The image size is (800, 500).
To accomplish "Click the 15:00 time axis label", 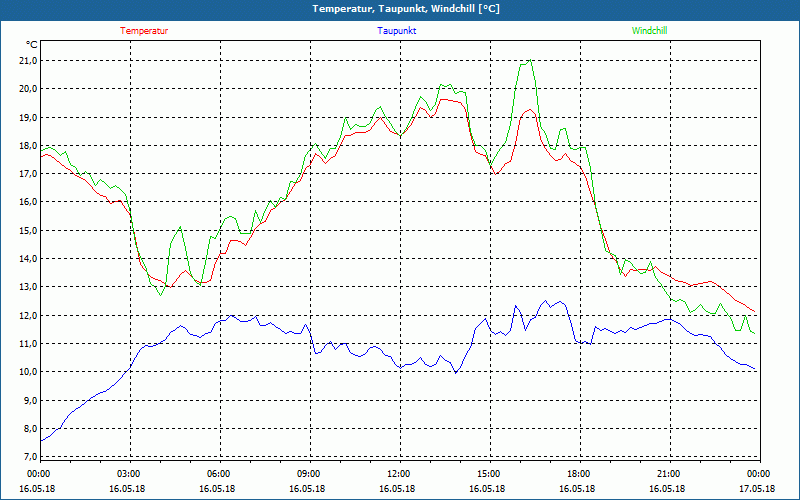I will [489, 474].
